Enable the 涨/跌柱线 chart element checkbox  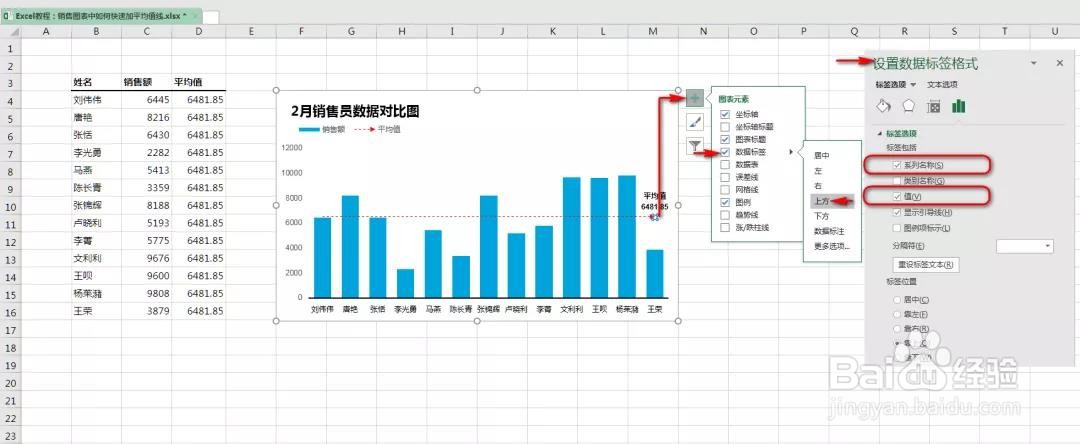pos(725,227)
